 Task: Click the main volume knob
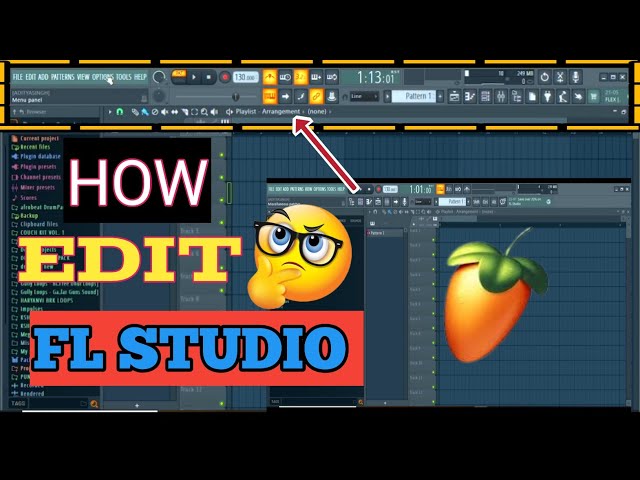(x=158, y=77)
